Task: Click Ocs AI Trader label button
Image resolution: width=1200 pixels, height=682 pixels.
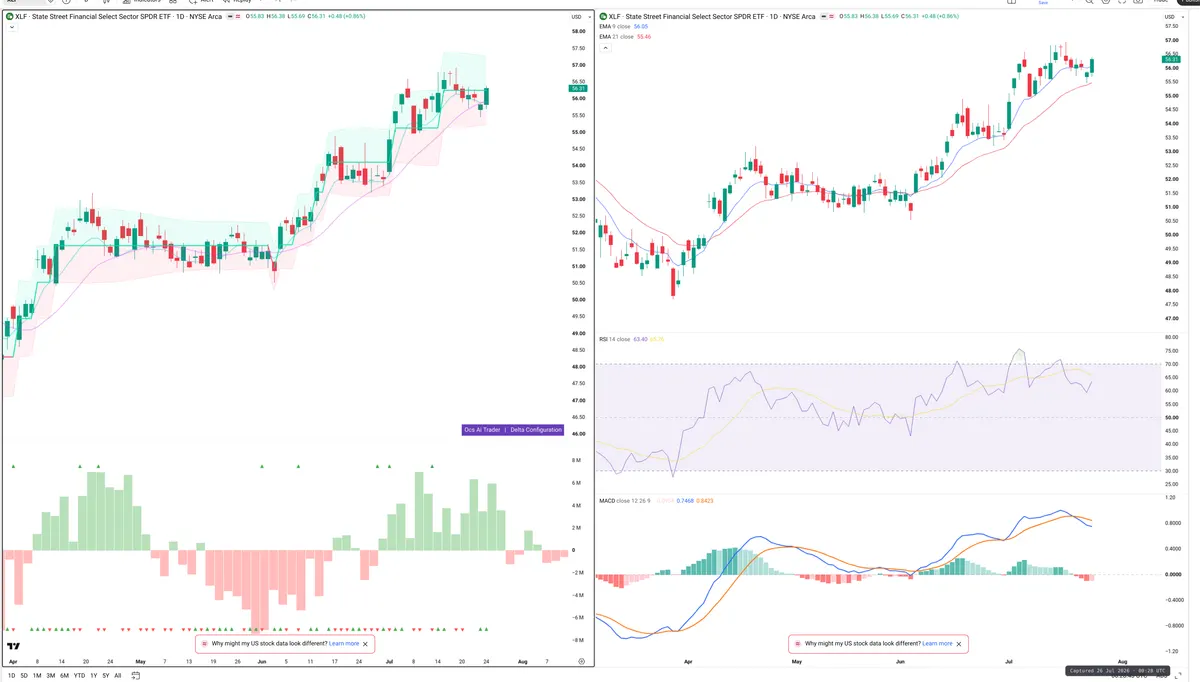Action: click(x=483, y=429)
